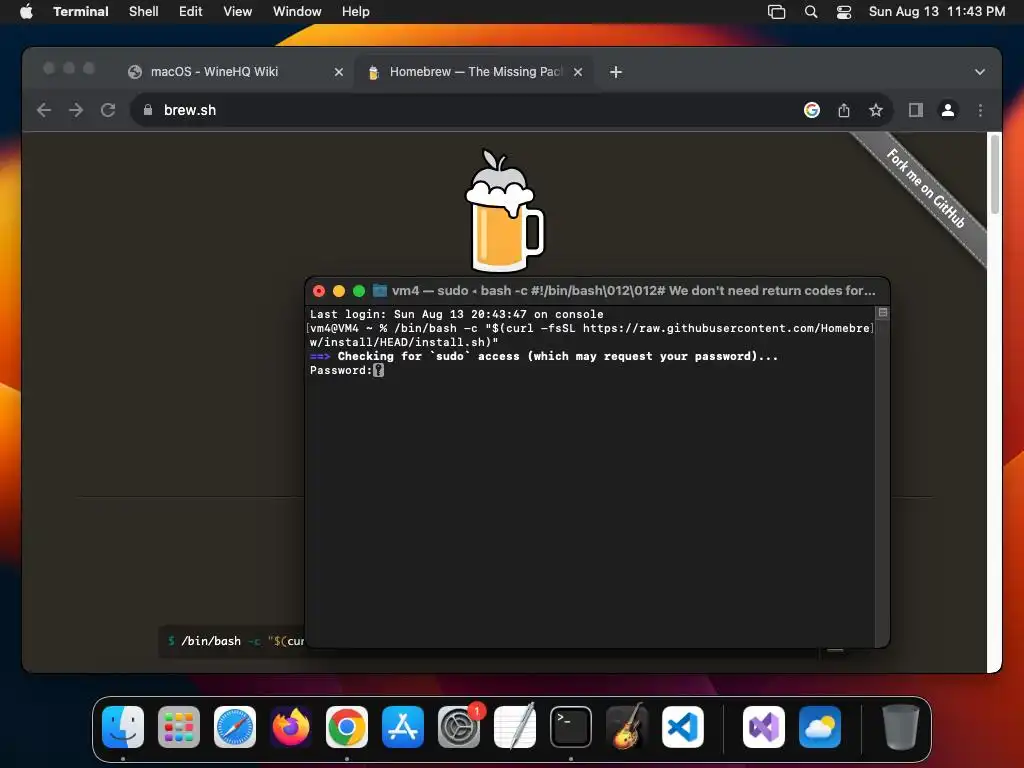This screenshot has width=1024, height=768.
Task: Minimize the Terminal window
Action: point(339,291)
